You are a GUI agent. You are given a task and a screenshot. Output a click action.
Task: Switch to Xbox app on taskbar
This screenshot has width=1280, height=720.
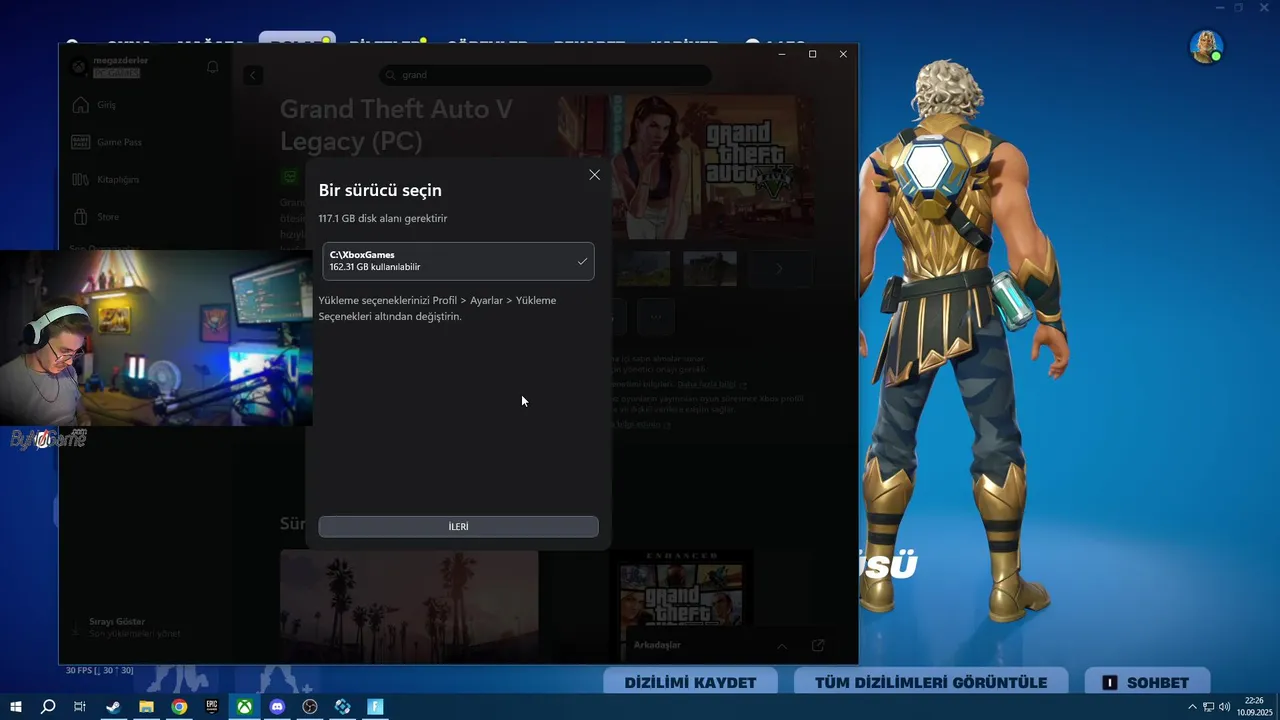(244, 707)
